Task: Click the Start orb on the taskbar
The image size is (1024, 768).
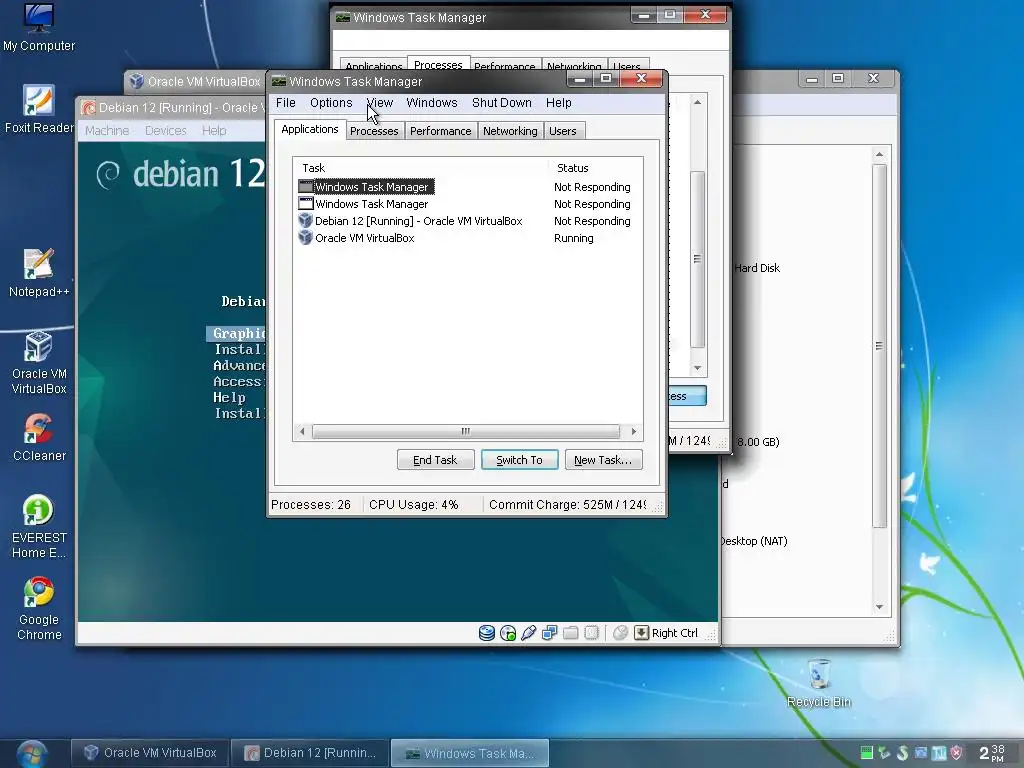Action: click(x=31, y=754)
